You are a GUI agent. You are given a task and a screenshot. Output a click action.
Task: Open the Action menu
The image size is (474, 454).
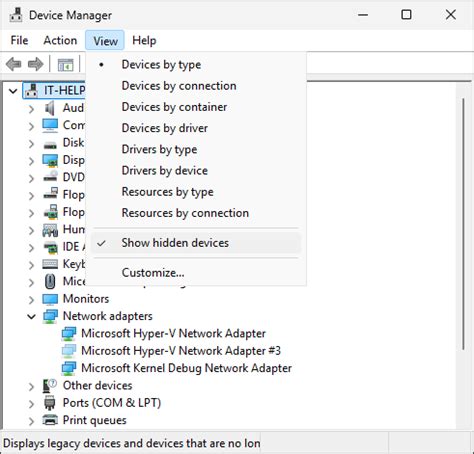(x=60, y=40)
